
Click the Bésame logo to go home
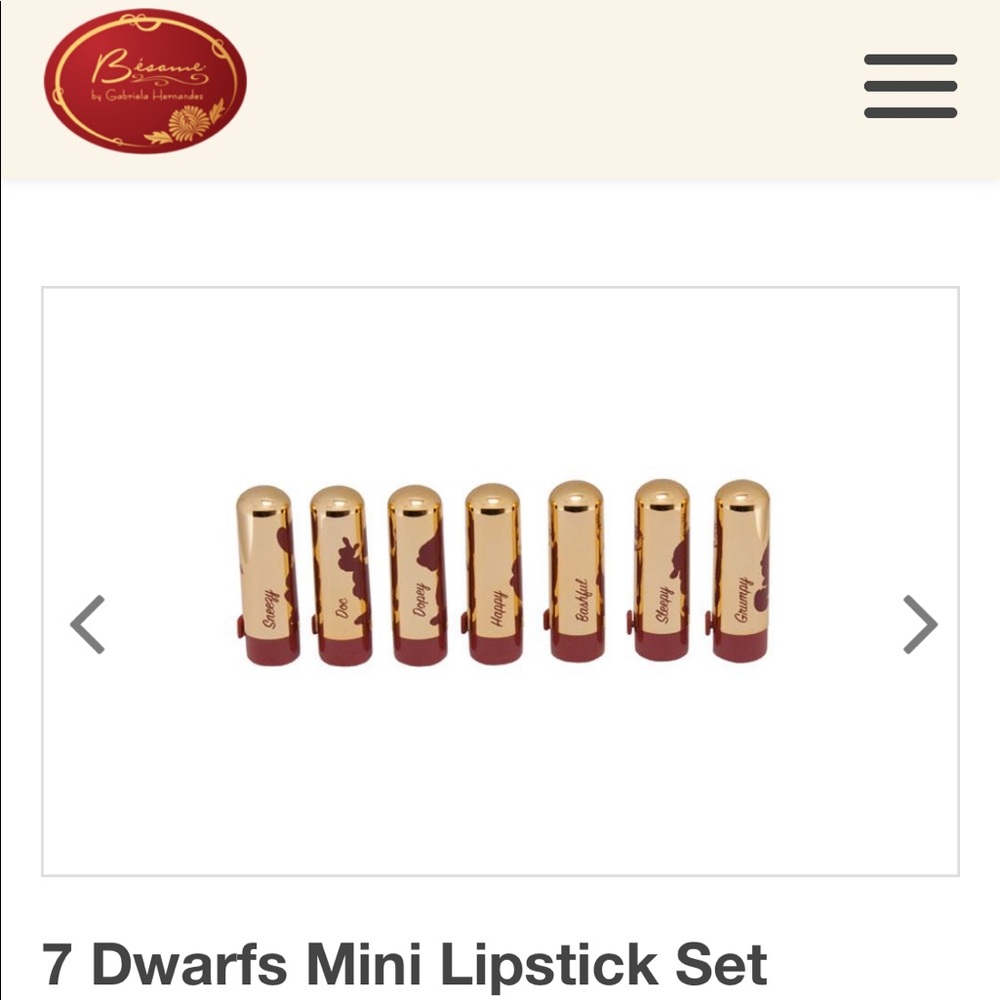coord(145,81)
